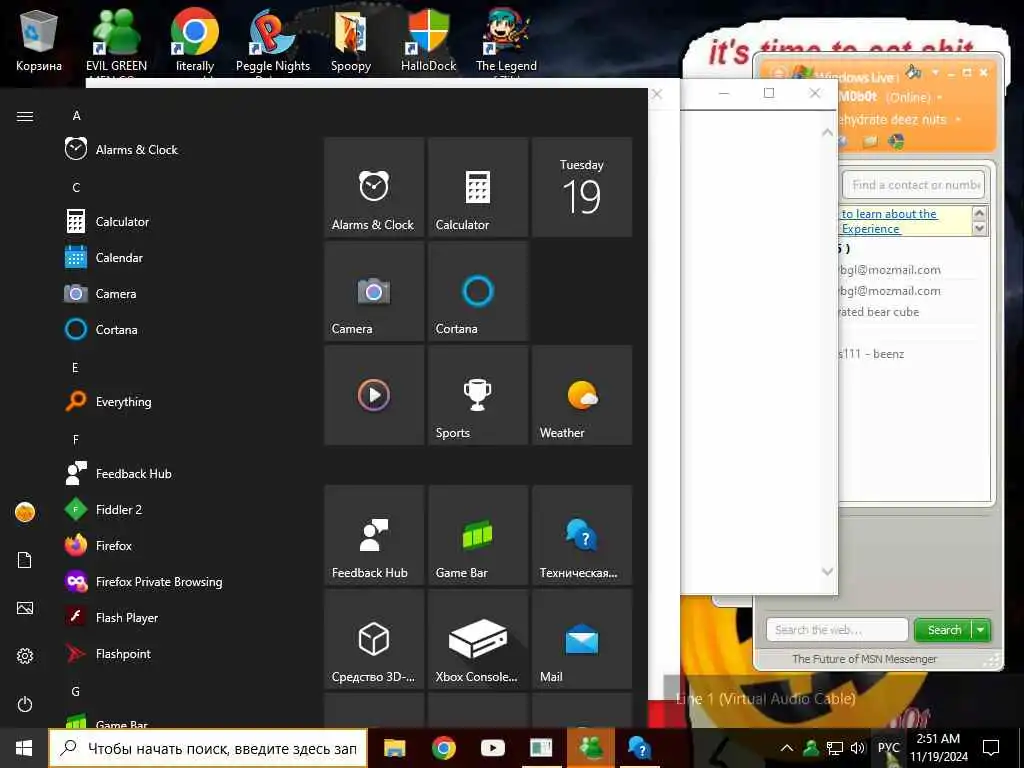Click the Feedback Hub tile
Viewport: 1024px width, 768px height.
[x=374, y=535]
